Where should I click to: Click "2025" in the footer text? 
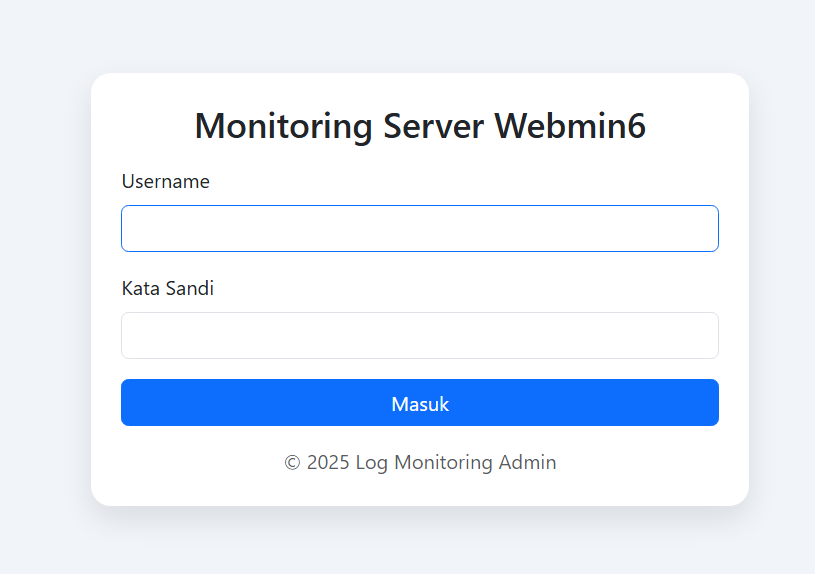(328, 463)
